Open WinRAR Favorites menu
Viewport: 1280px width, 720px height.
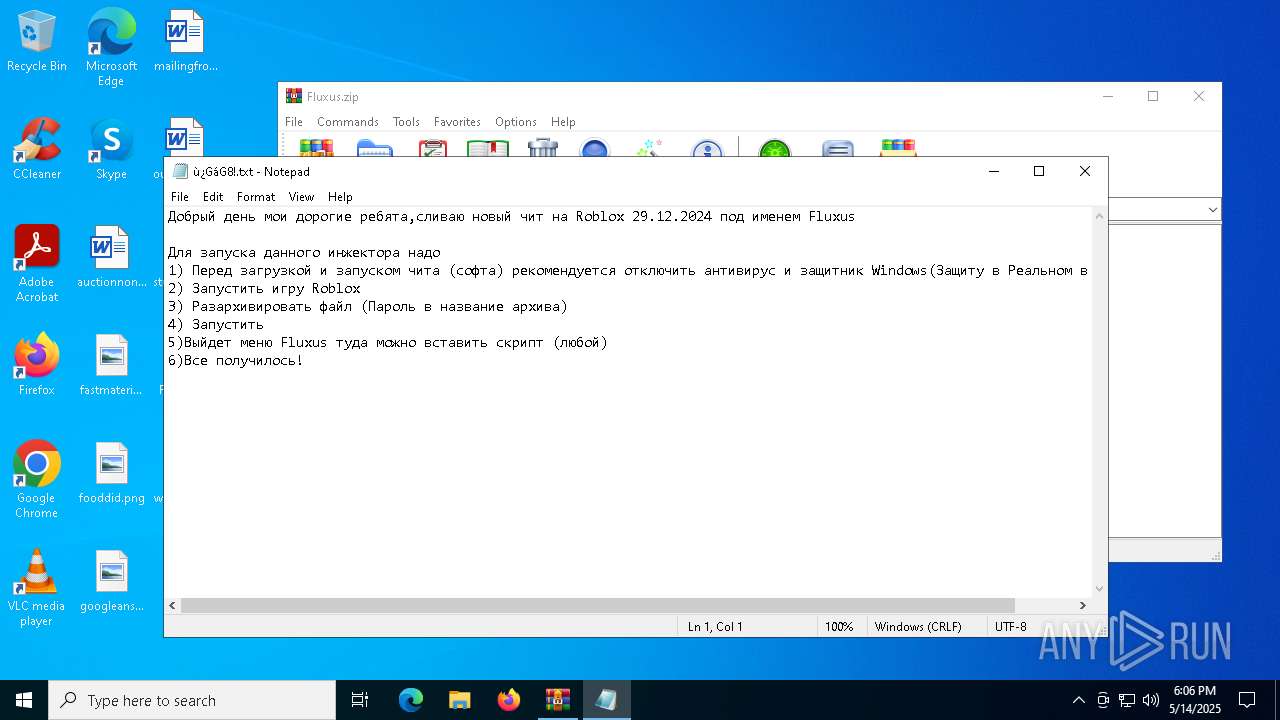[457, 122]
